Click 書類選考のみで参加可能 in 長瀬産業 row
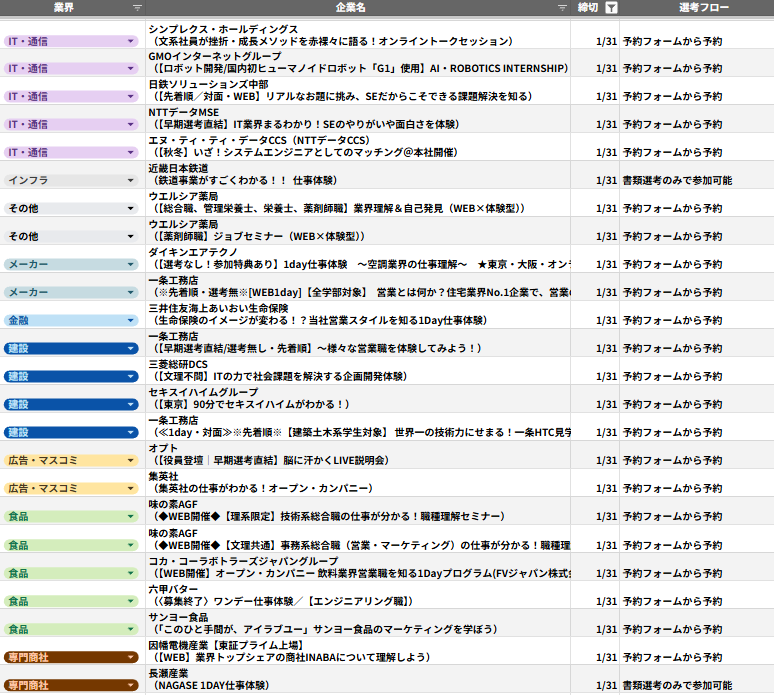The image size is (774, 695). (x=677, y=686)
